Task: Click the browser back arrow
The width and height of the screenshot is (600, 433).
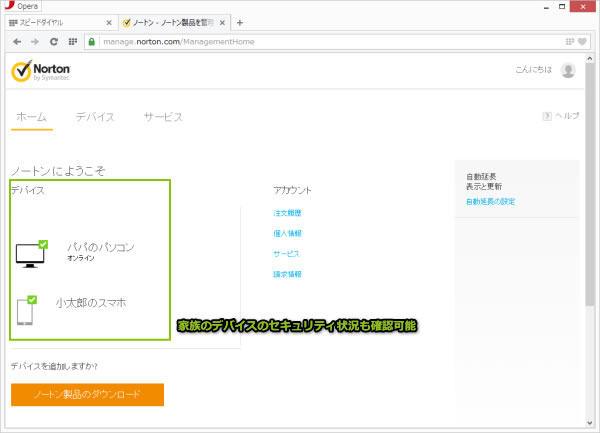Action: 17,42
